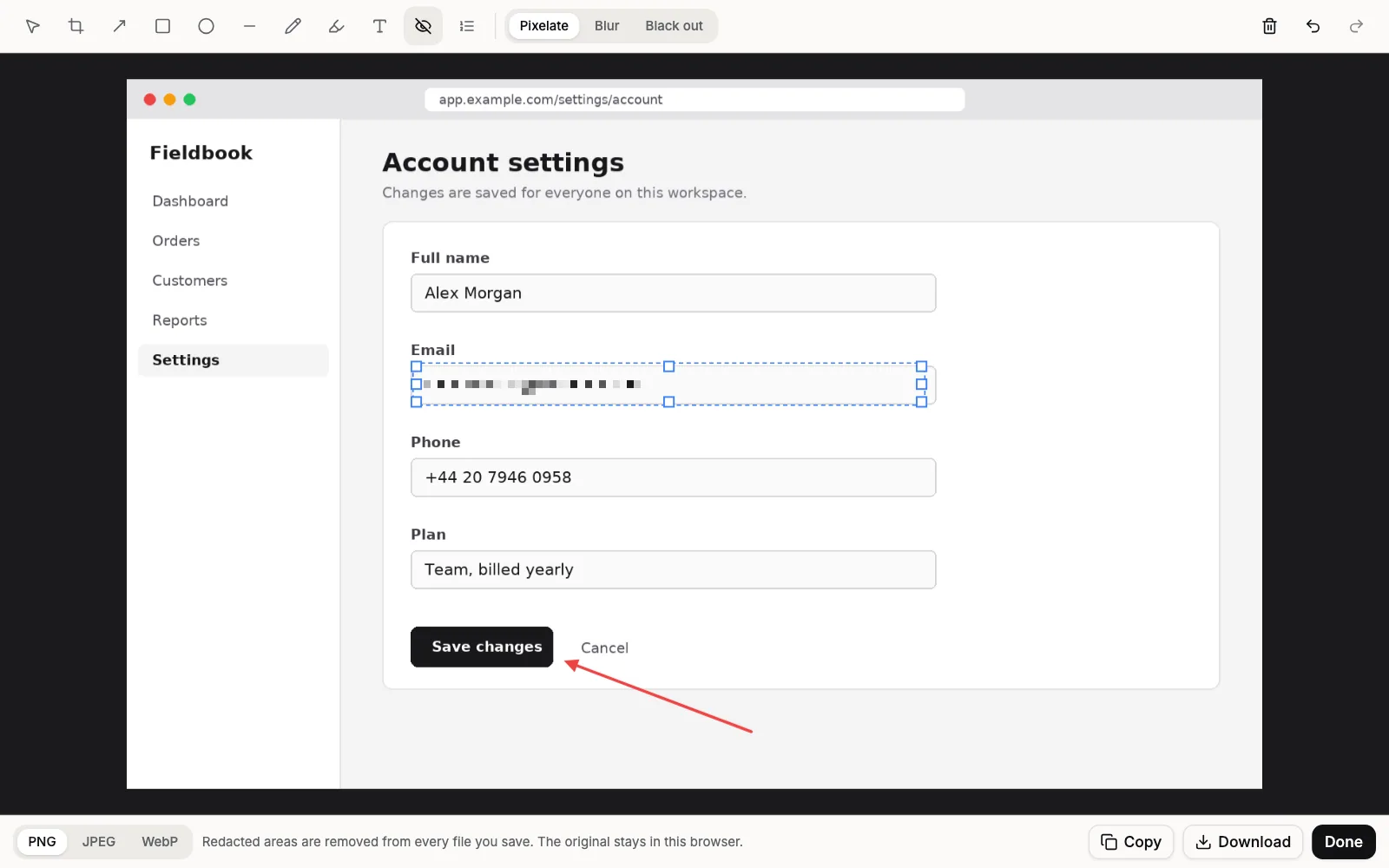Choose the arrow annotation tool
The height and width of the screenshot is (868, 1389).
120,26
